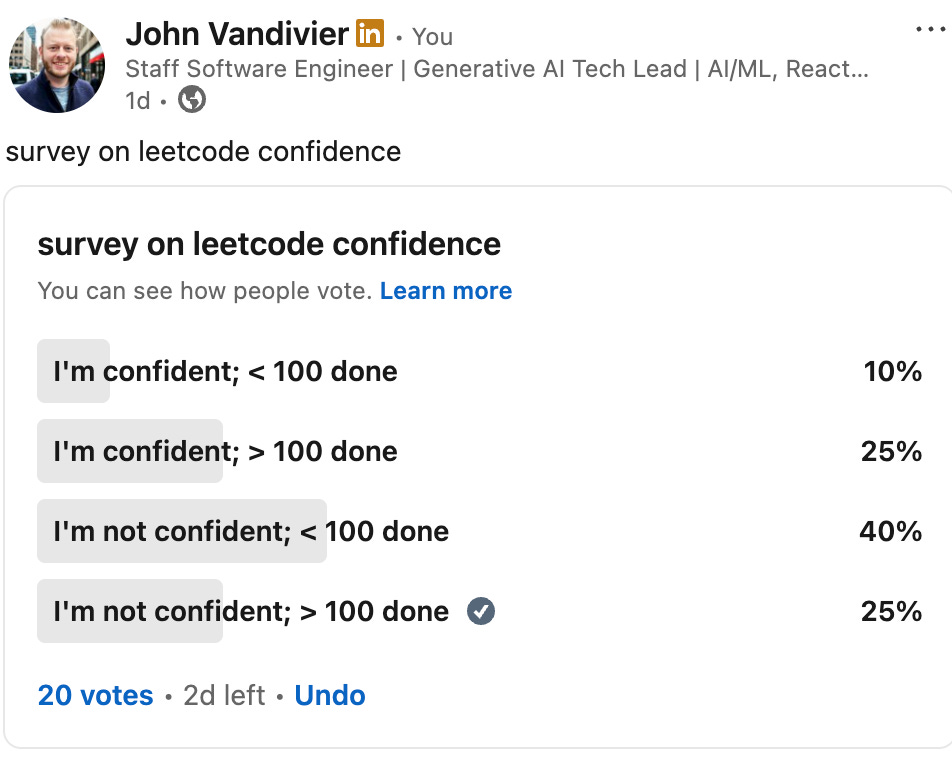Open the three-dot post options menu
The height and width of the screenshot is (758, 952).
tap(930, 31)
